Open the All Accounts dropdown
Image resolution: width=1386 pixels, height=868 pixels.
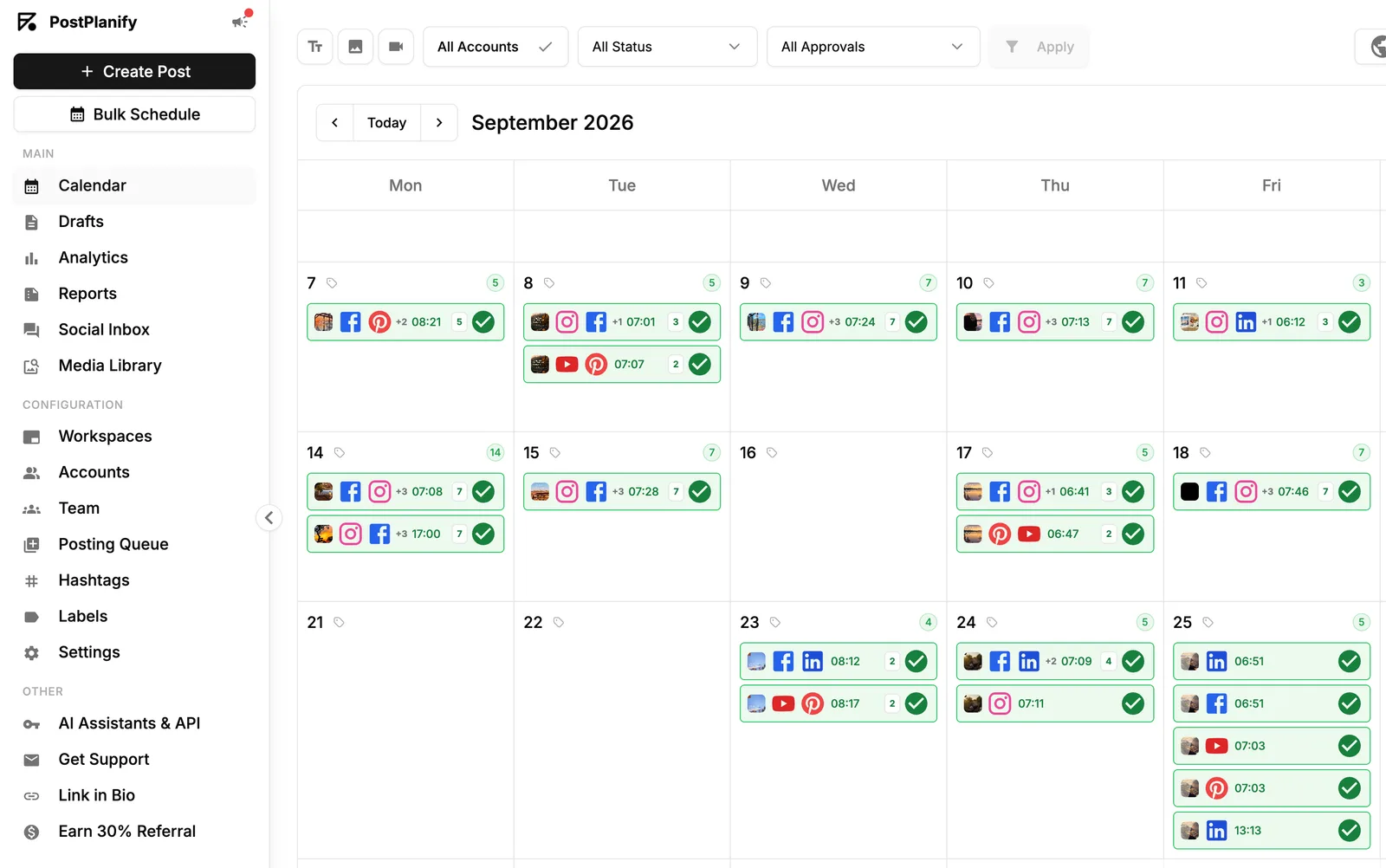click(495, 47)
